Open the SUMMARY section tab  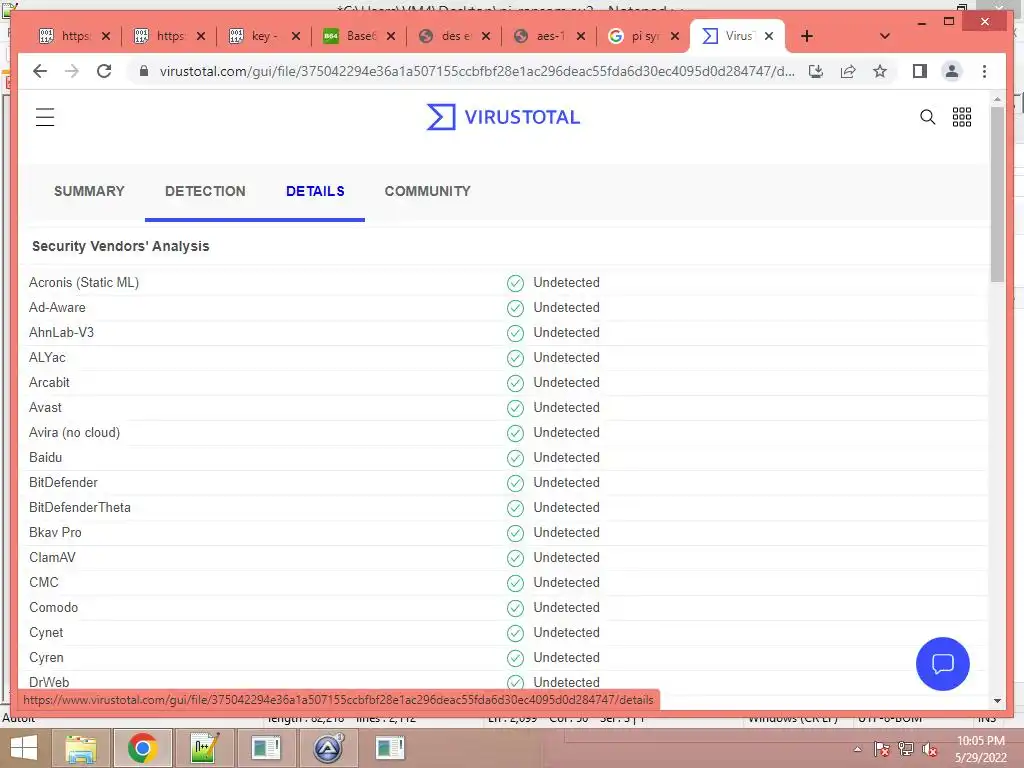click(89, 191)
